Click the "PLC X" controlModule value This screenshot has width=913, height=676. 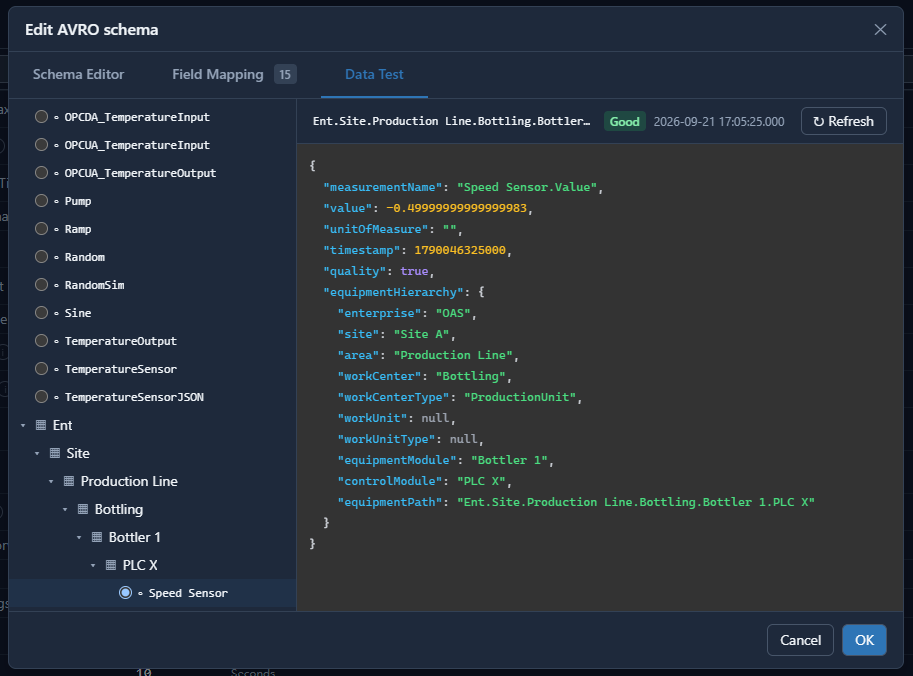pos(481,480)
